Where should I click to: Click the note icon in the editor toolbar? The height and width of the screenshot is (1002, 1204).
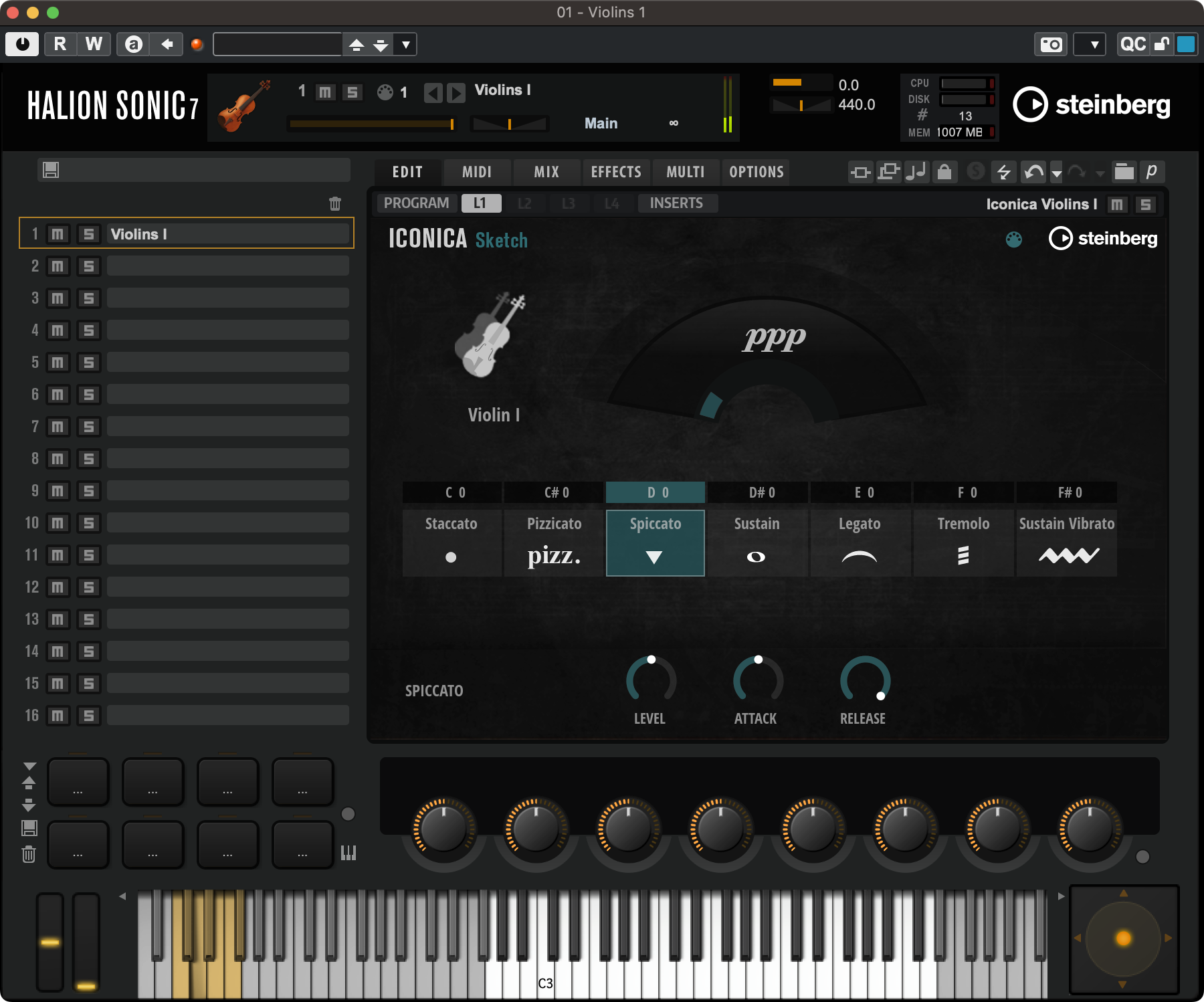point(916,172)
